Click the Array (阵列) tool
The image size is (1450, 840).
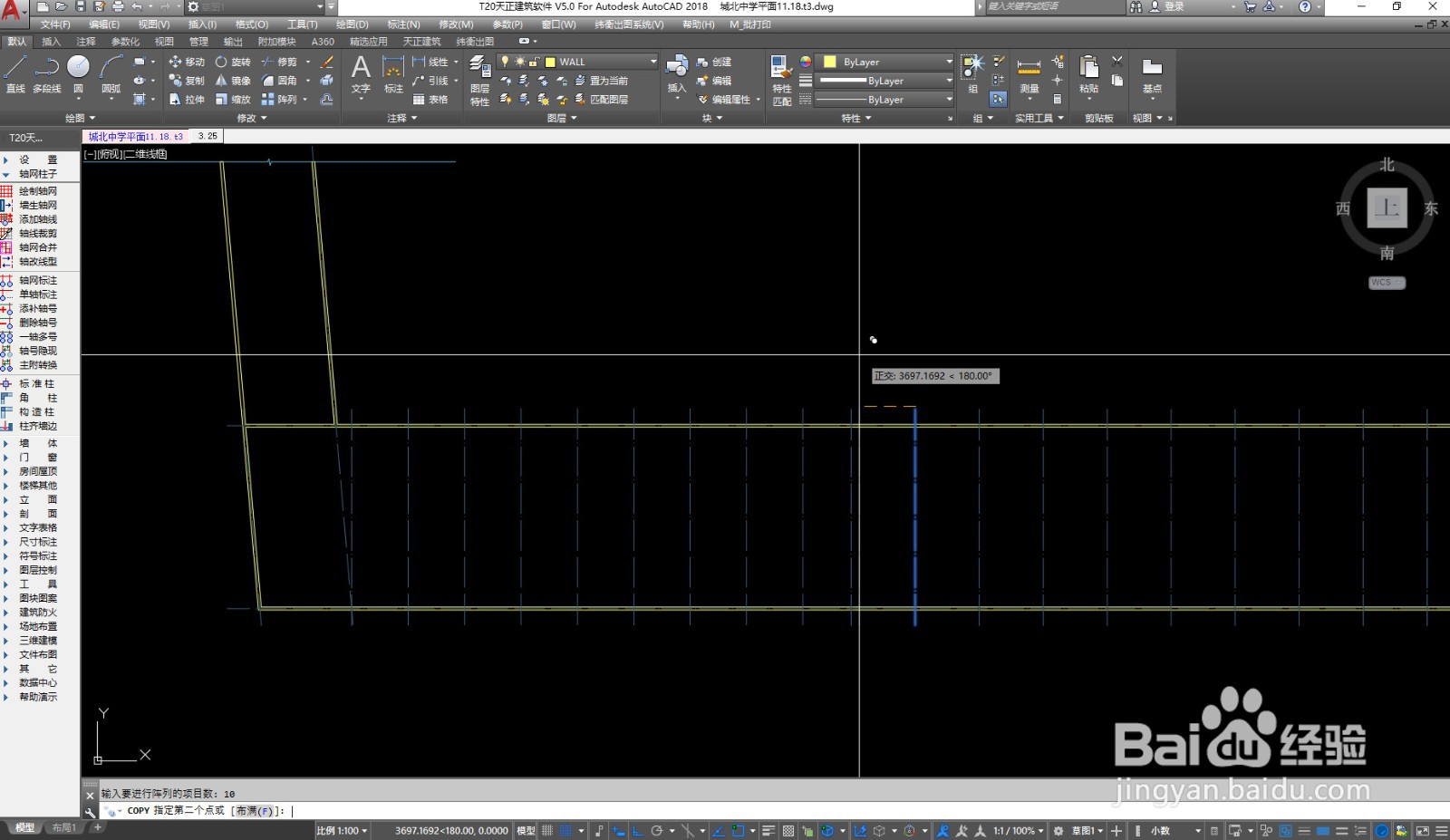pos(280,100)
